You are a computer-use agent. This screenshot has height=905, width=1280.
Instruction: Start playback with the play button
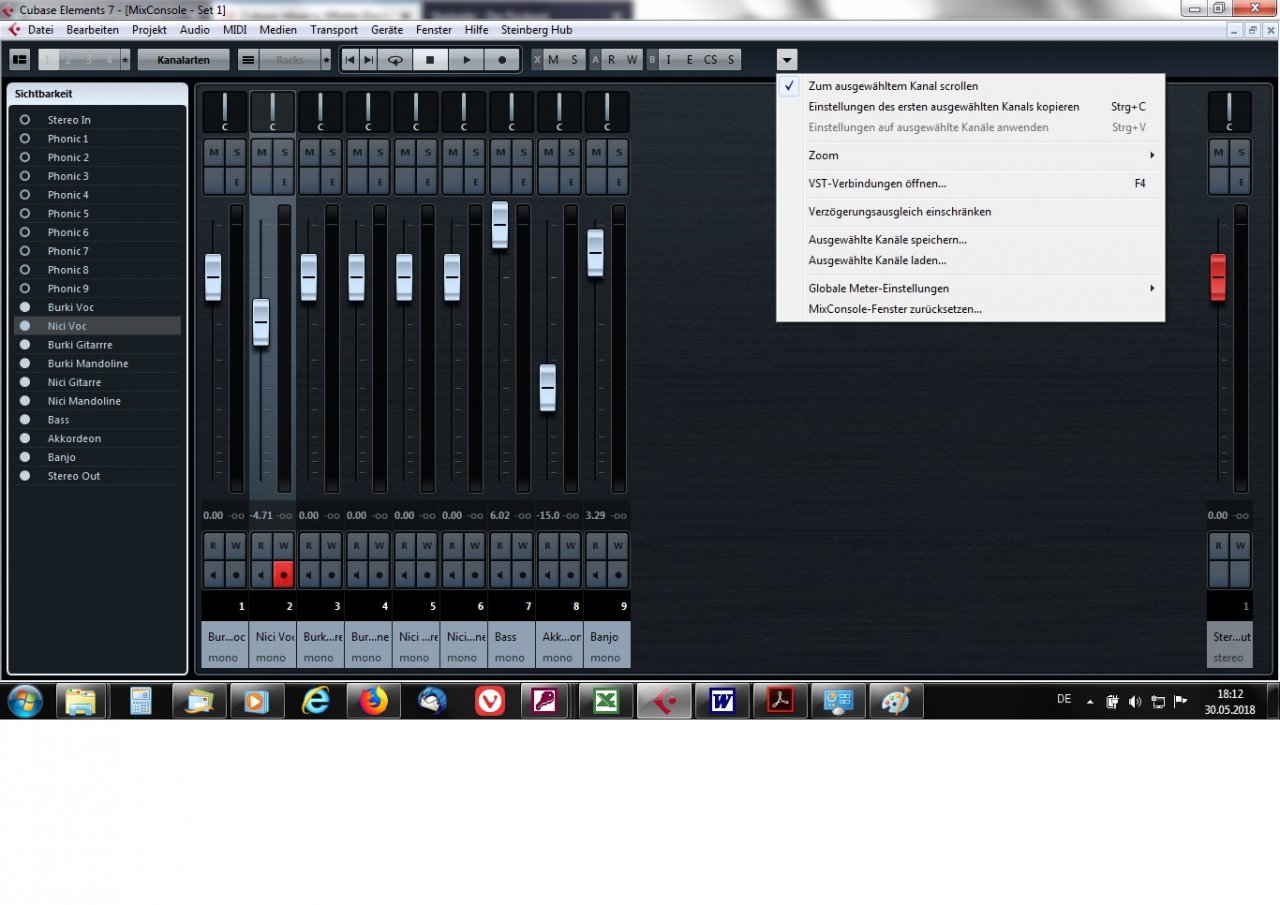(x=466, y=60)
